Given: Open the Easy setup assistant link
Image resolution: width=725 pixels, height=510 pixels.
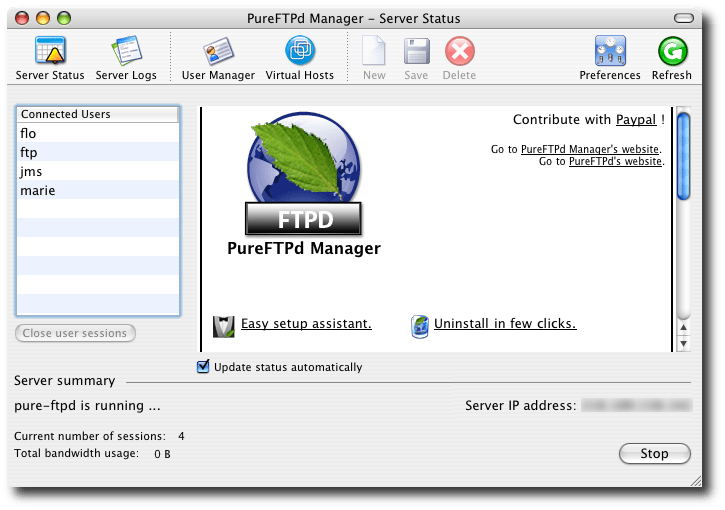Looking at the screenshot, I should 306,324.
